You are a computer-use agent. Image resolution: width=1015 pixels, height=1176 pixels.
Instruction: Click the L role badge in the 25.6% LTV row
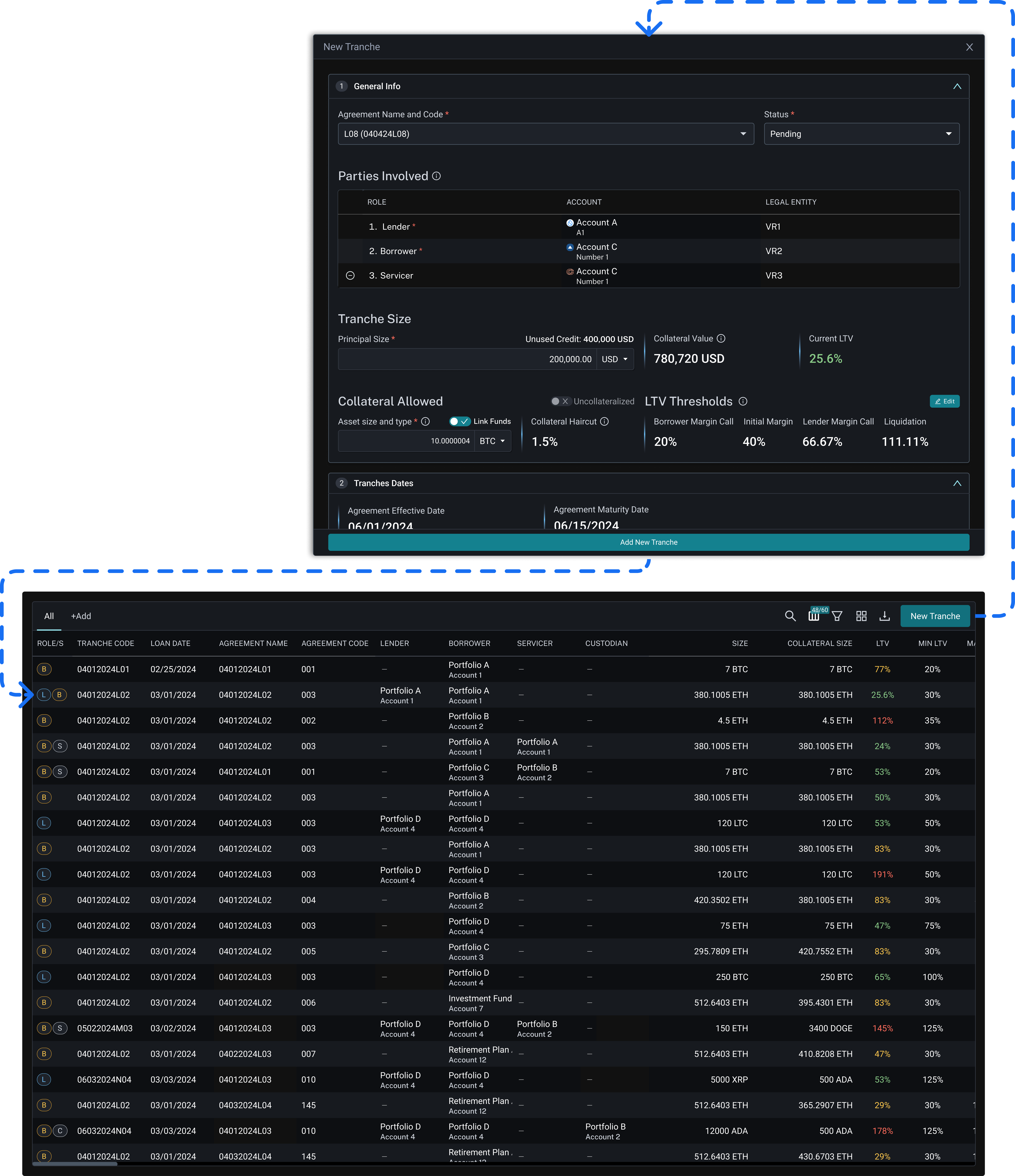(44, 695)
